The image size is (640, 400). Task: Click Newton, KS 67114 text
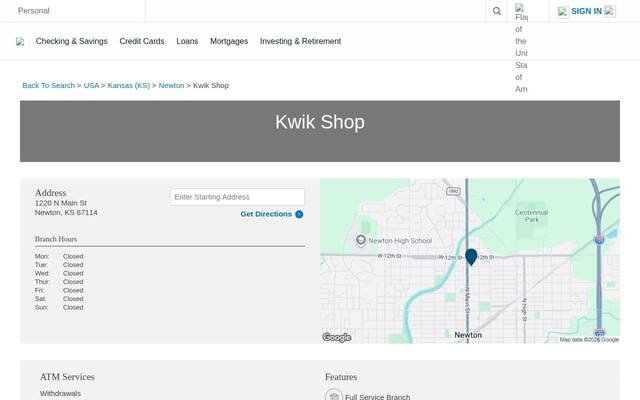pos(66,212)
